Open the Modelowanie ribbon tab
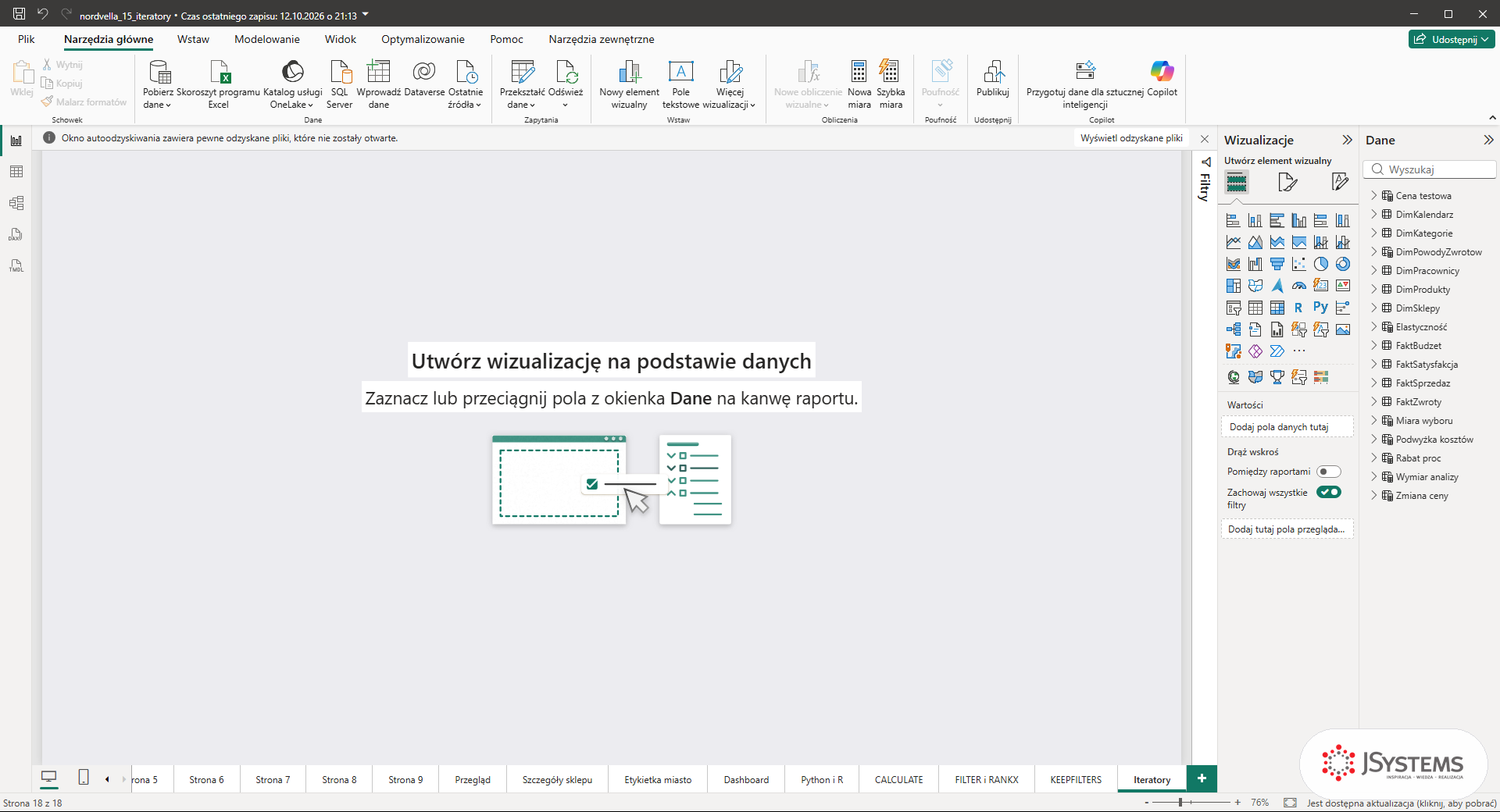 (x=267, y=39)
